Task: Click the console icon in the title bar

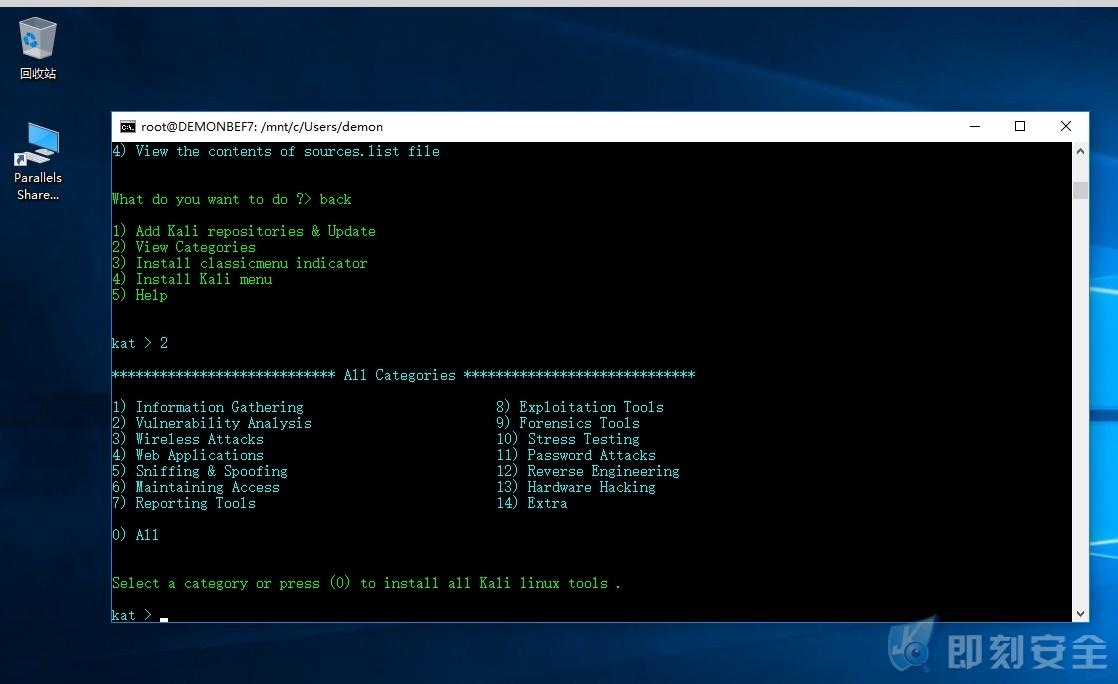Action: coord(128,127)
